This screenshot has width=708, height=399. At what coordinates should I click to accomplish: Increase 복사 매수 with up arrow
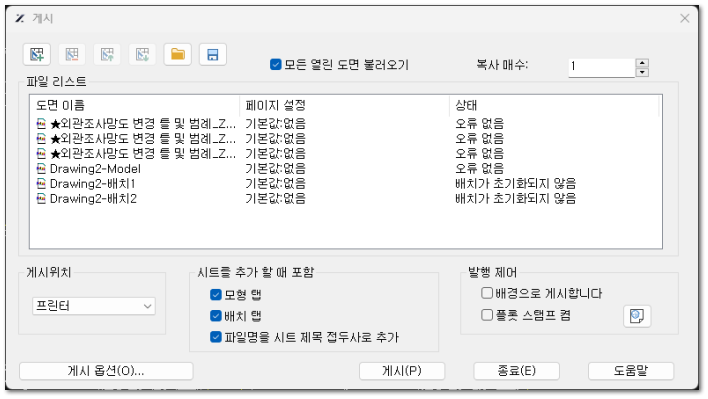pos(642,63)
